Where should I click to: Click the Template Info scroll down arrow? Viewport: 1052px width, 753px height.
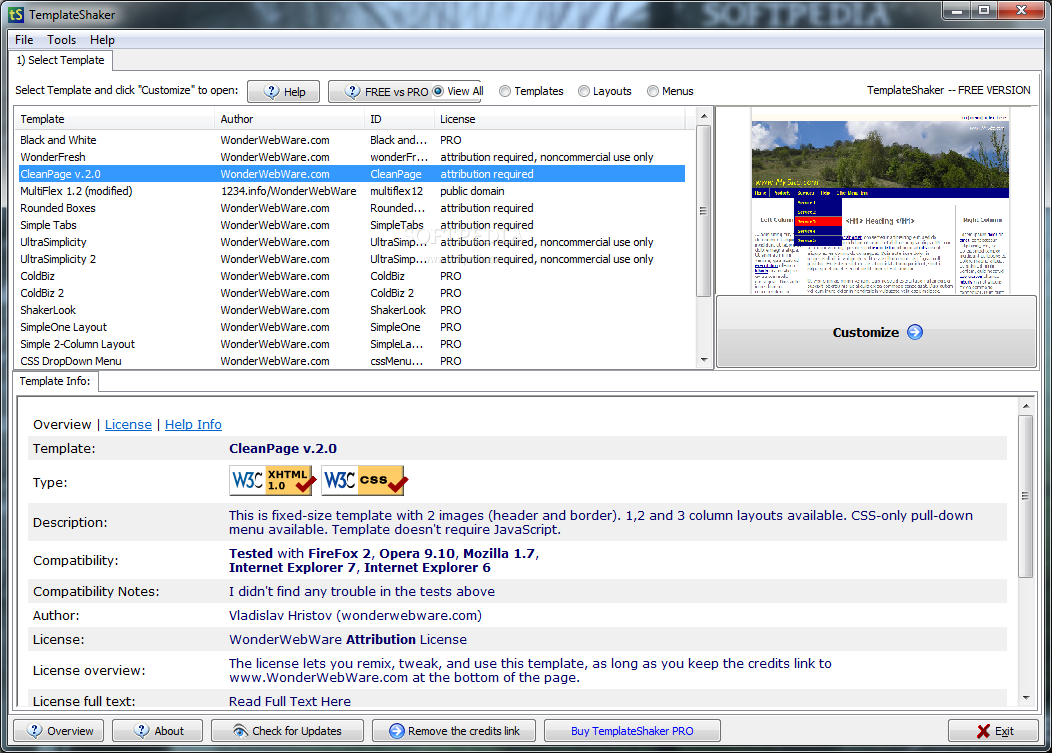pos(1025,698)
